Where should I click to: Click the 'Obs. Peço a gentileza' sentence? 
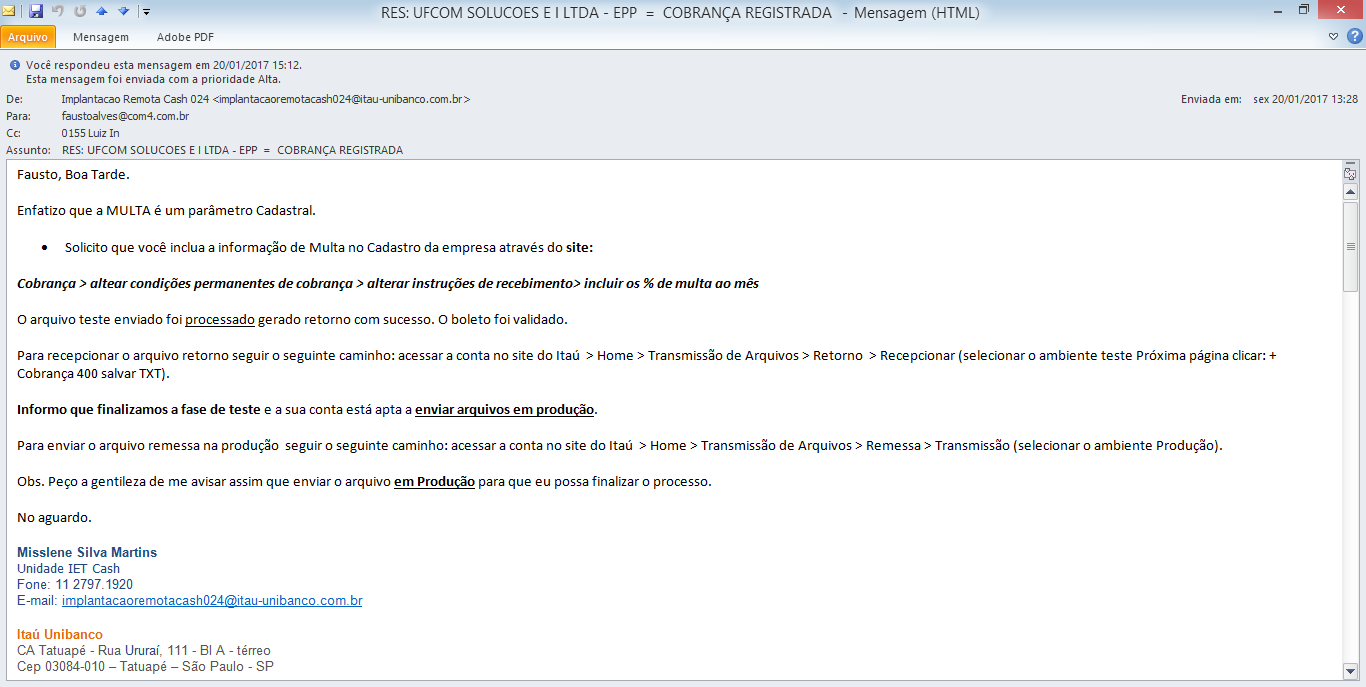(x=364, y=482)
